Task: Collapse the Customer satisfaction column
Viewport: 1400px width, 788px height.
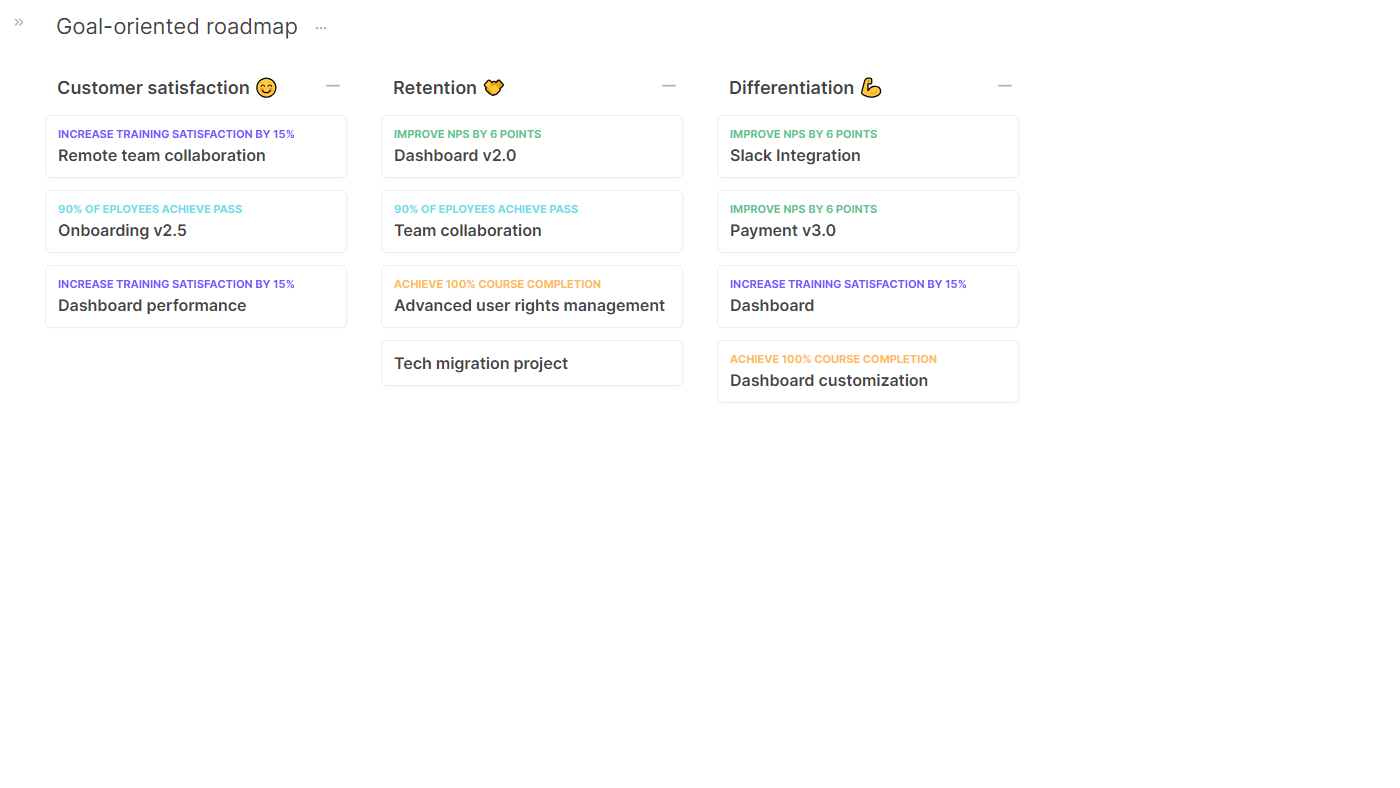Action: point(333,85)
